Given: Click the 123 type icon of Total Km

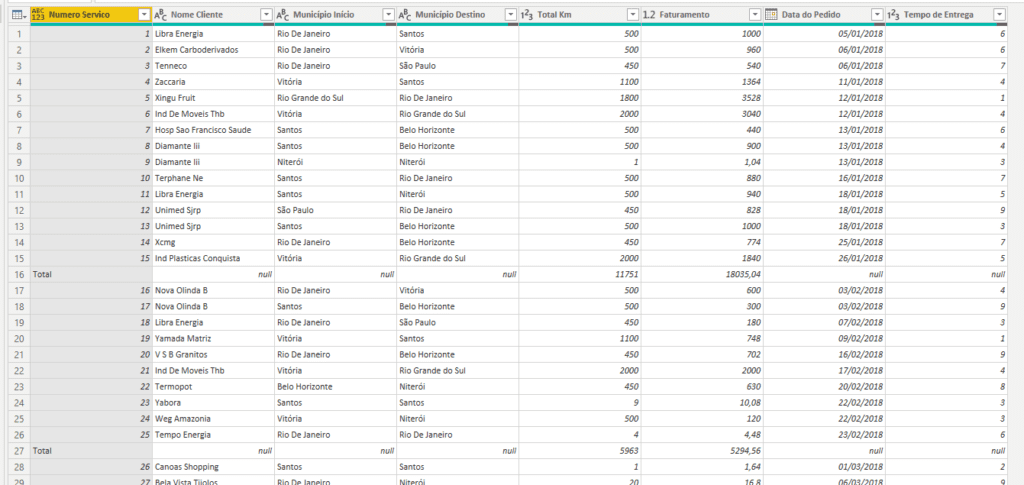Looking at the screenshot, I should tap(527, 14).
